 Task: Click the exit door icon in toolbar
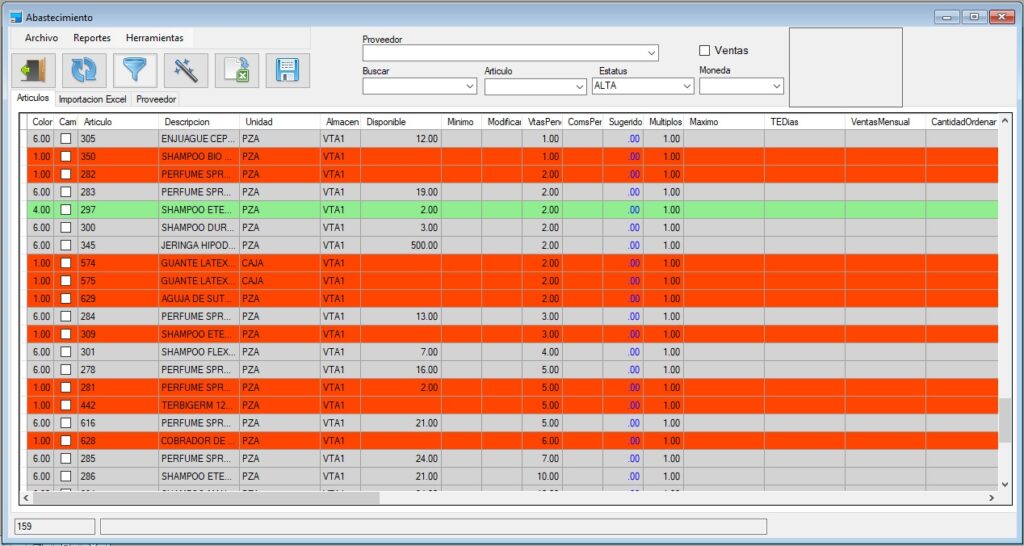click(x=33, y=70)
